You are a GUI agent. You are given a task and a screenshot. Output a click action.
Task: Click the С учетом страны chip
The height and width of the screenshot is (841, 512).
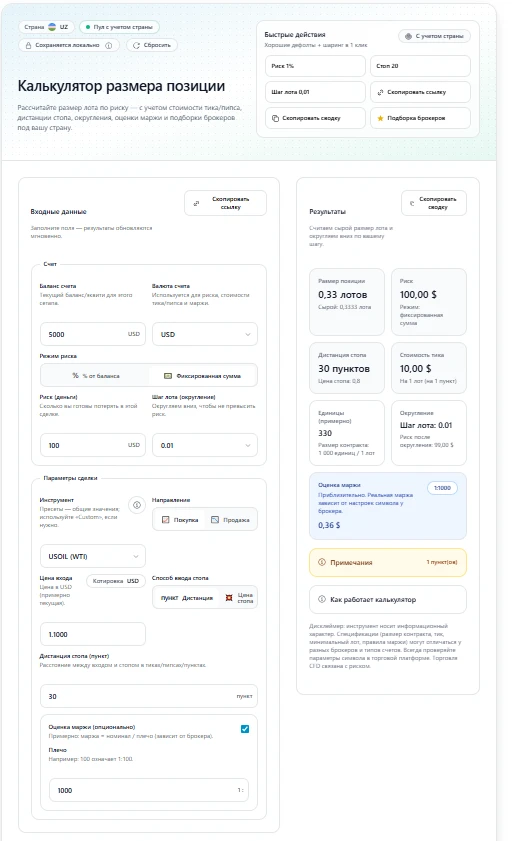pos(434,36)
